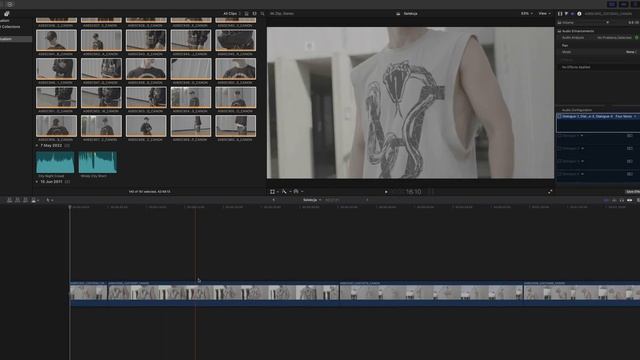Collapse the 10 Jun 2011 date group
The width and height of the screenshot is (640, 360).
click(x=37, y=182)
